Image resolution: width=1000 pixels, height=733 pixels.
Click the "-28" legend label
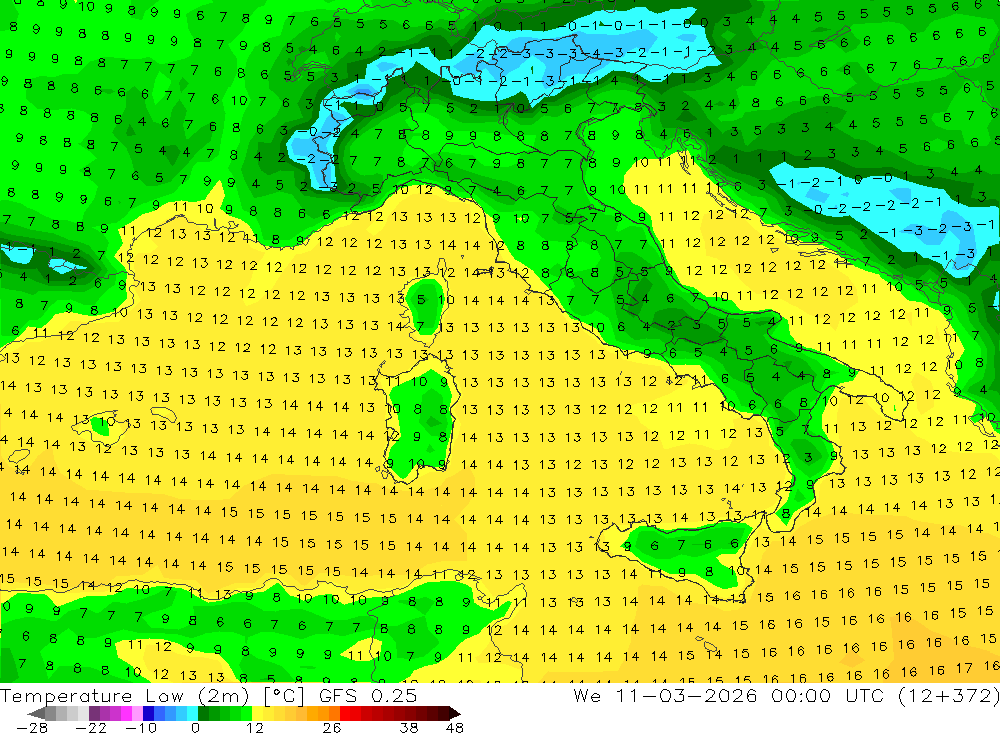32,727
